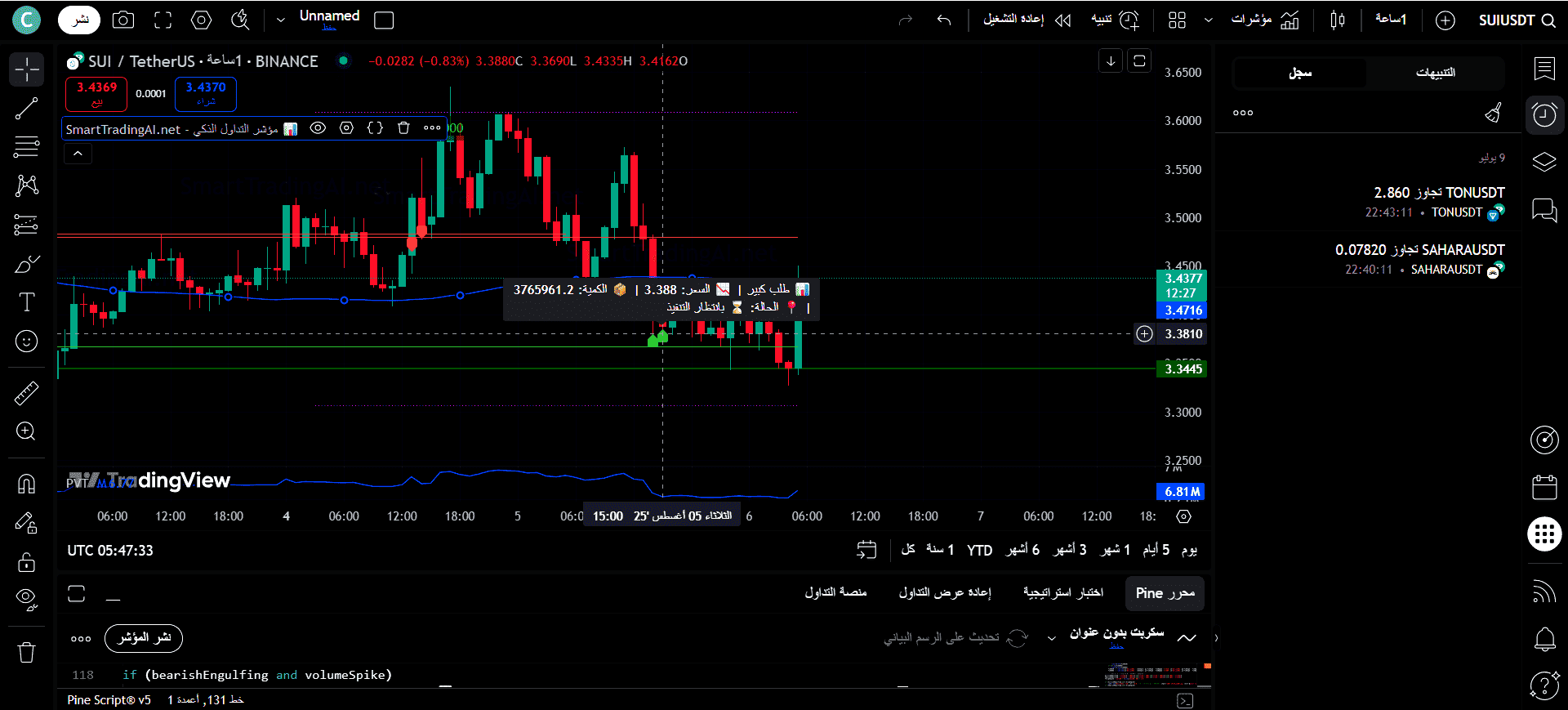1568x710 pixels.
Task: Click the SUIUSDT symbol search field
Action: (1516, 20)
